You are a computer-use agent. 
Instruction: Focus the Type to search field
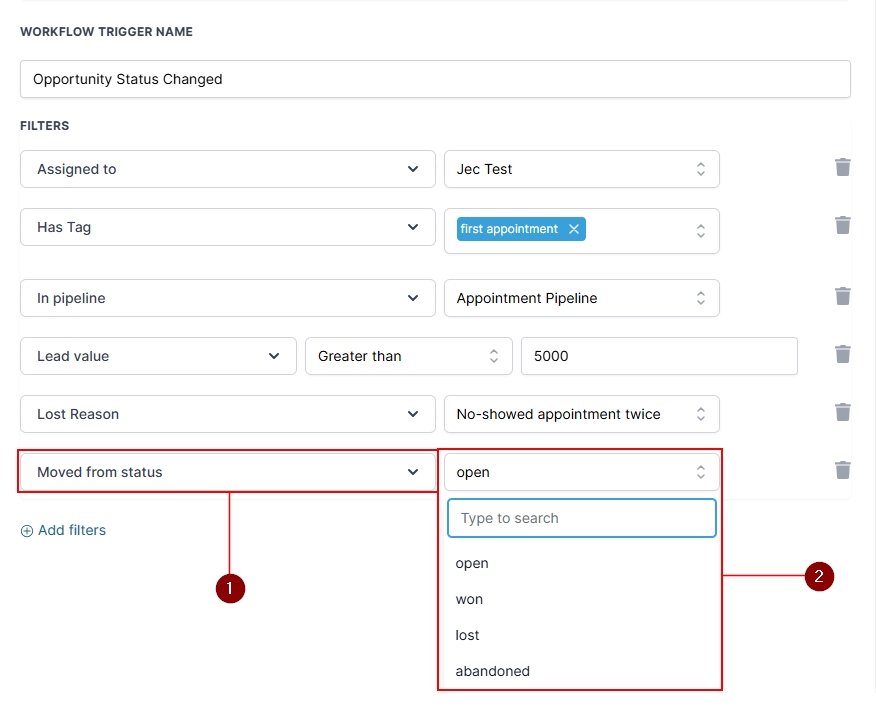tap(581, 518)
